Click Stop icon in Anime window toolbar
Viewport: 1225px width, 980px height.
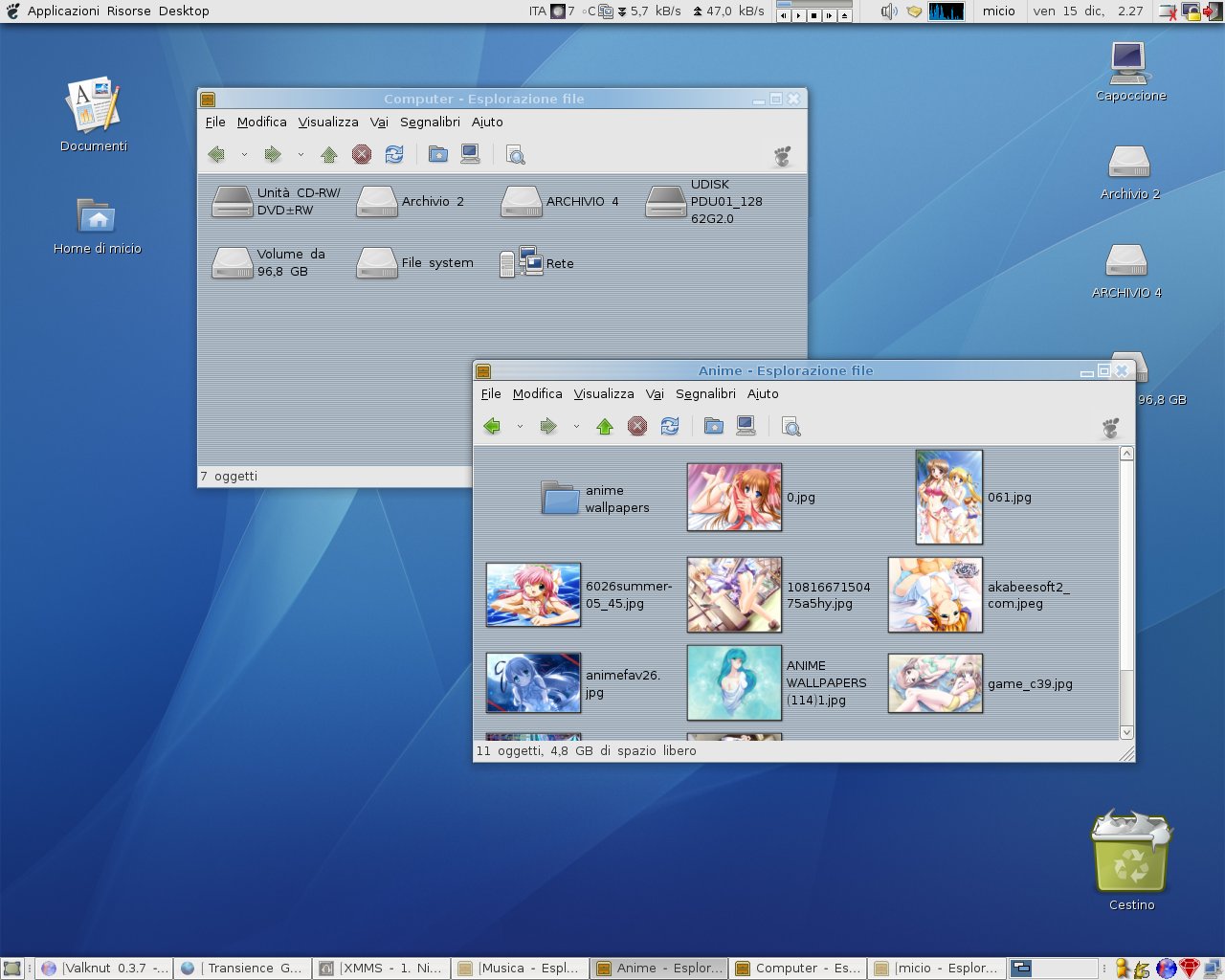637,426
